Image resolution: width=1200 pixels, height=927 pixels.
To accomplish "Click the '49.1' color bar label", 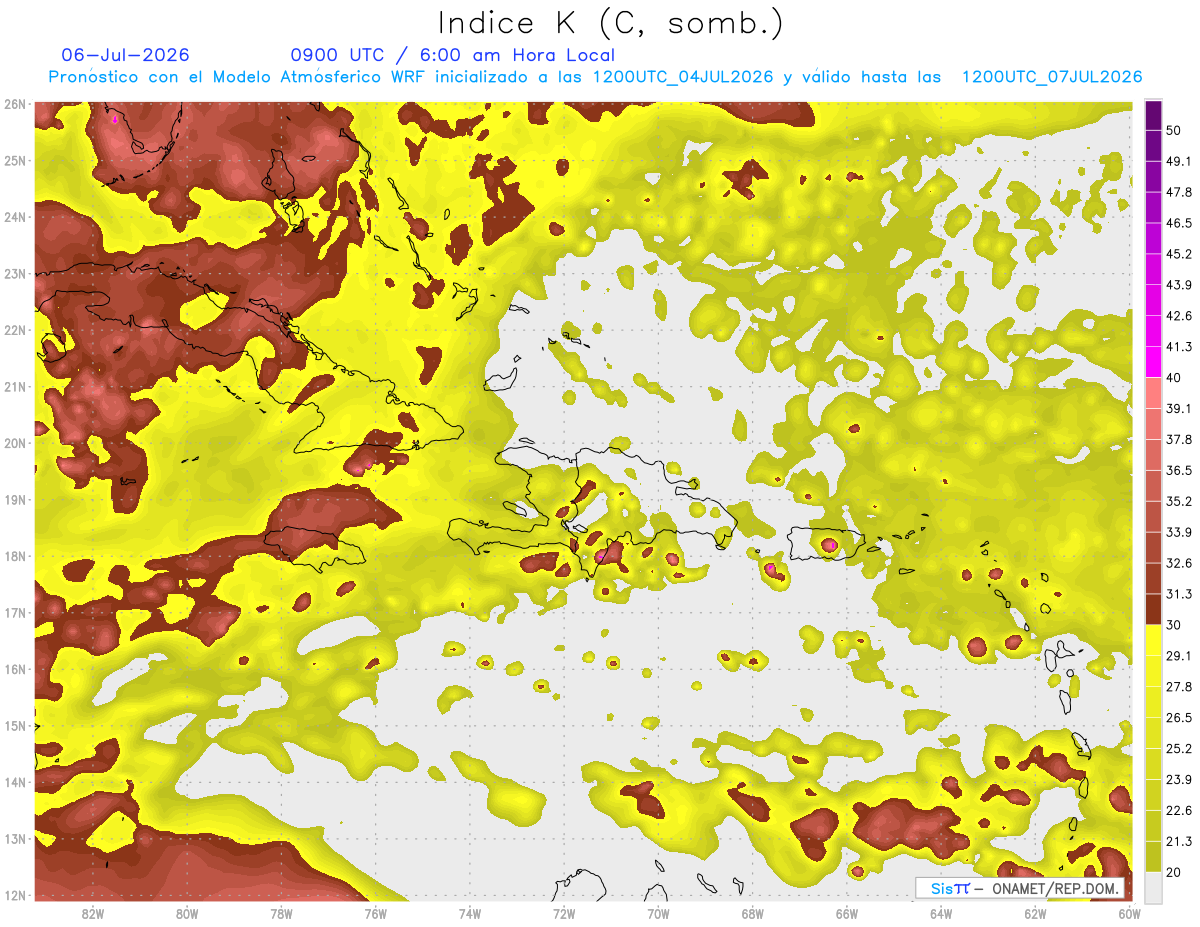I will click(x=1178, y=161).
